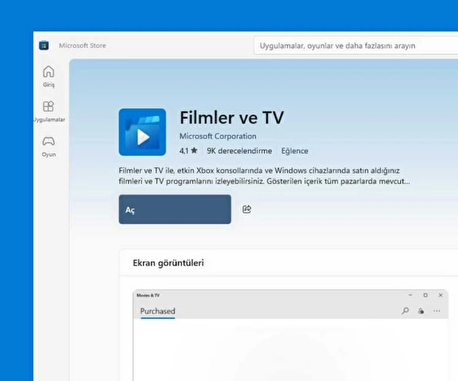View the 9K derecelendirme ratings
This screenshot has width=458, height=381.
pos(239,151)
